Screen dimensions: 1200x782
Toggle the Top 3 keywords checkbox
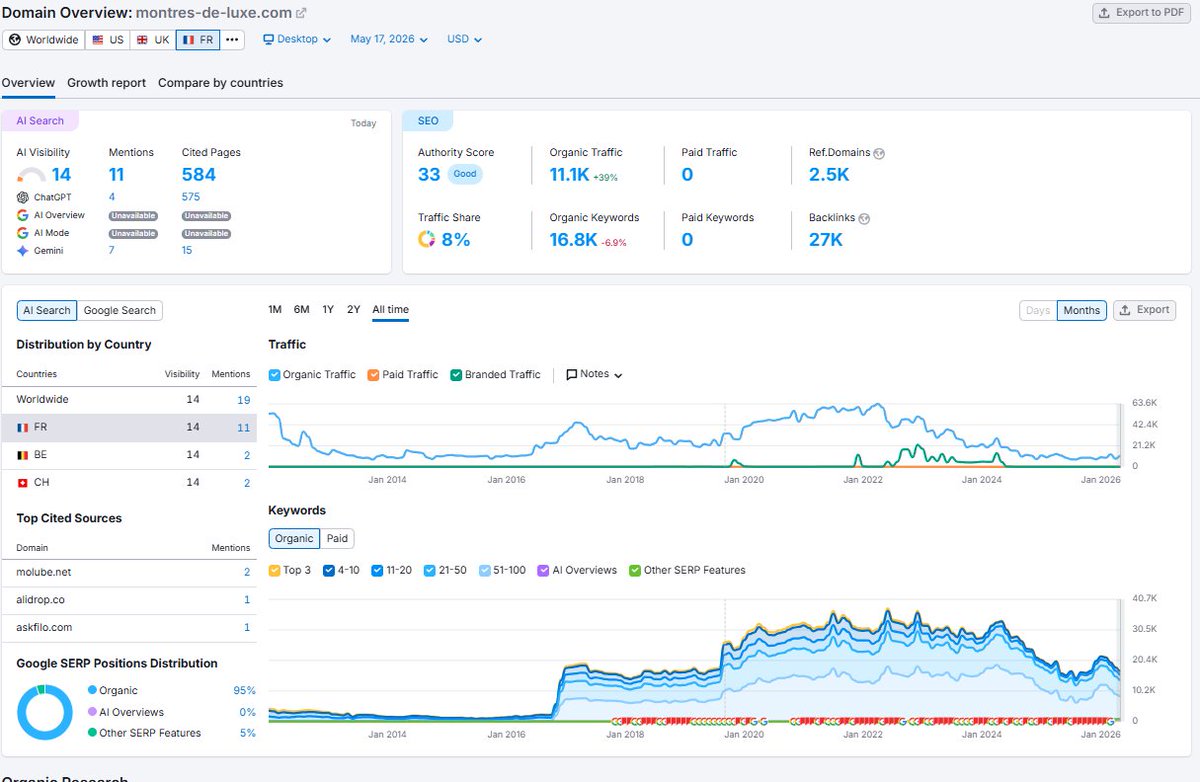click(x=275, y=570)
